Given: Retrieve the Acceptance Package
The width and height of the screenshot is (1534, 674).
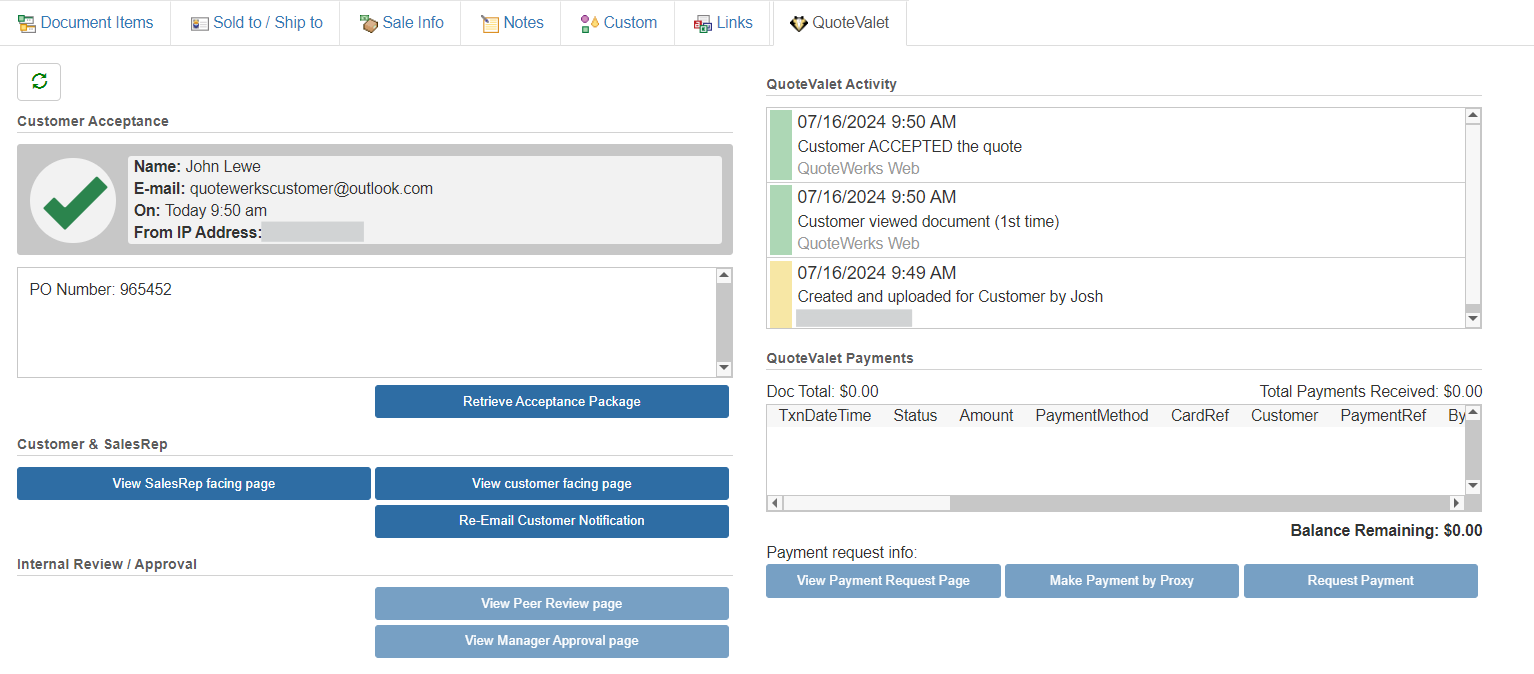Looking at the screenshot, I should [x=551, y=402].
